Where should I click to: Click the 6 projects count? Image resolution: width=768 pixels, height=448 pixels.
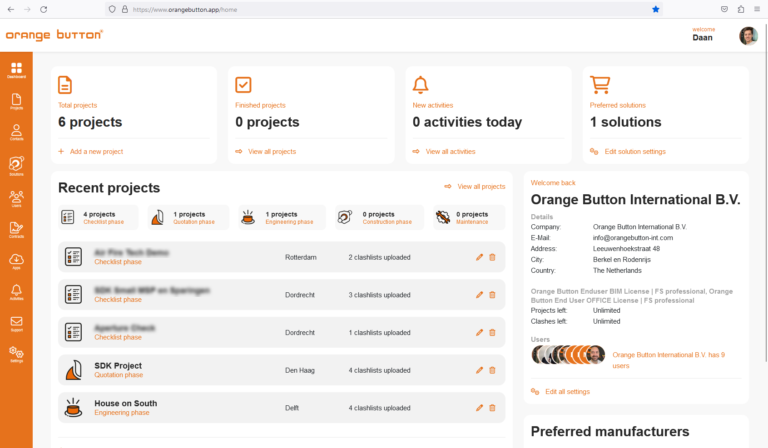click(x=90, y=122)
